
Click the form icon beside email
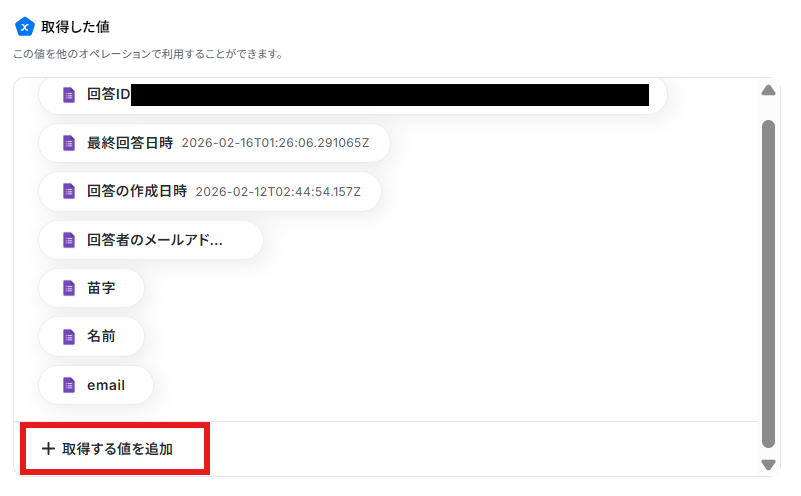coord(69,385)
